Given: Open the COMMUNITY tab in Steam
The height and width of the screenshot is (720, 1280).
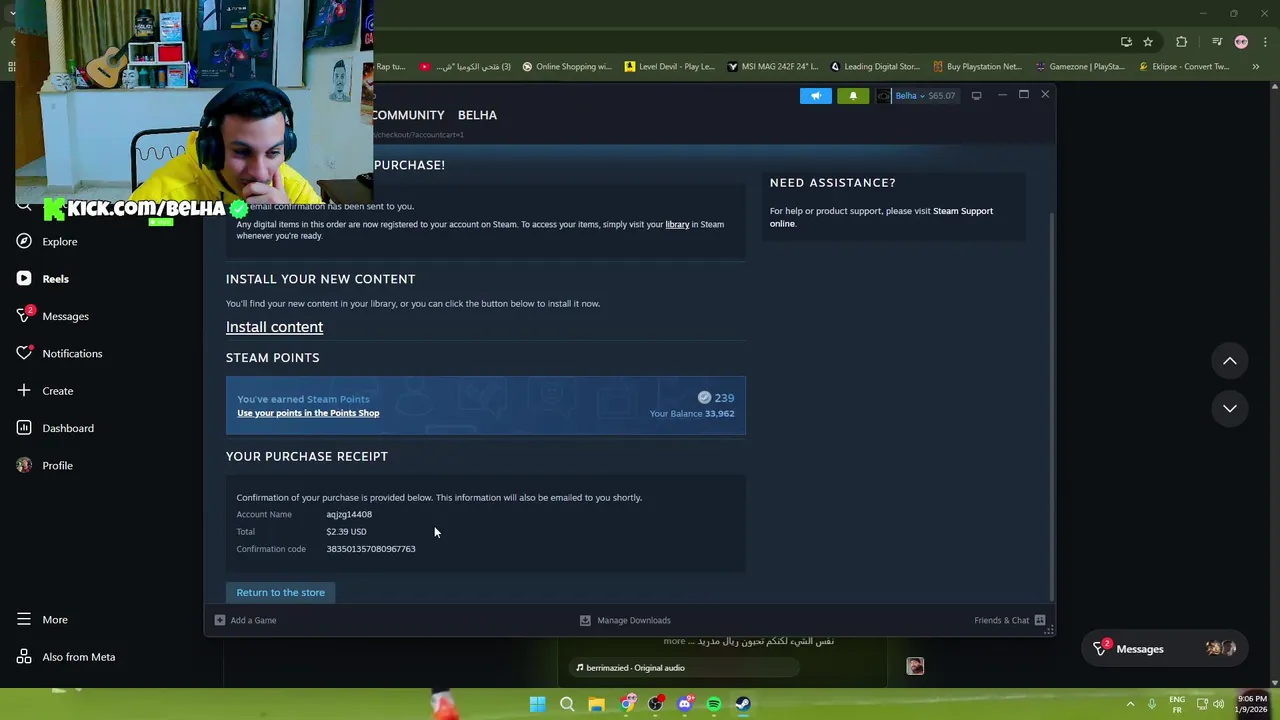Looking at the screenshot, I should pyautogui.click(x=408, y=115).
